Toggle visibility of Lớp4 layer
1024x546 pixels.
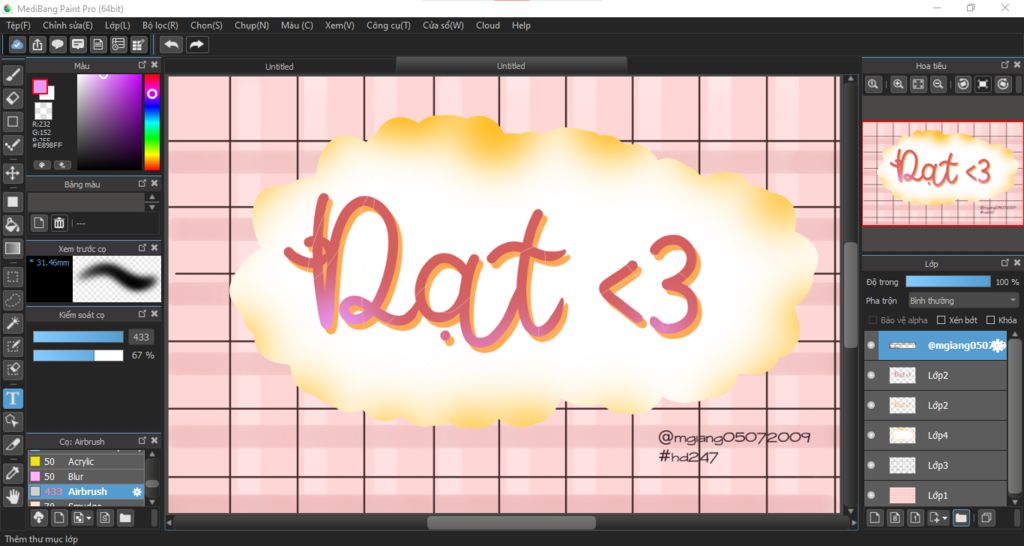[x=871, y=436]
